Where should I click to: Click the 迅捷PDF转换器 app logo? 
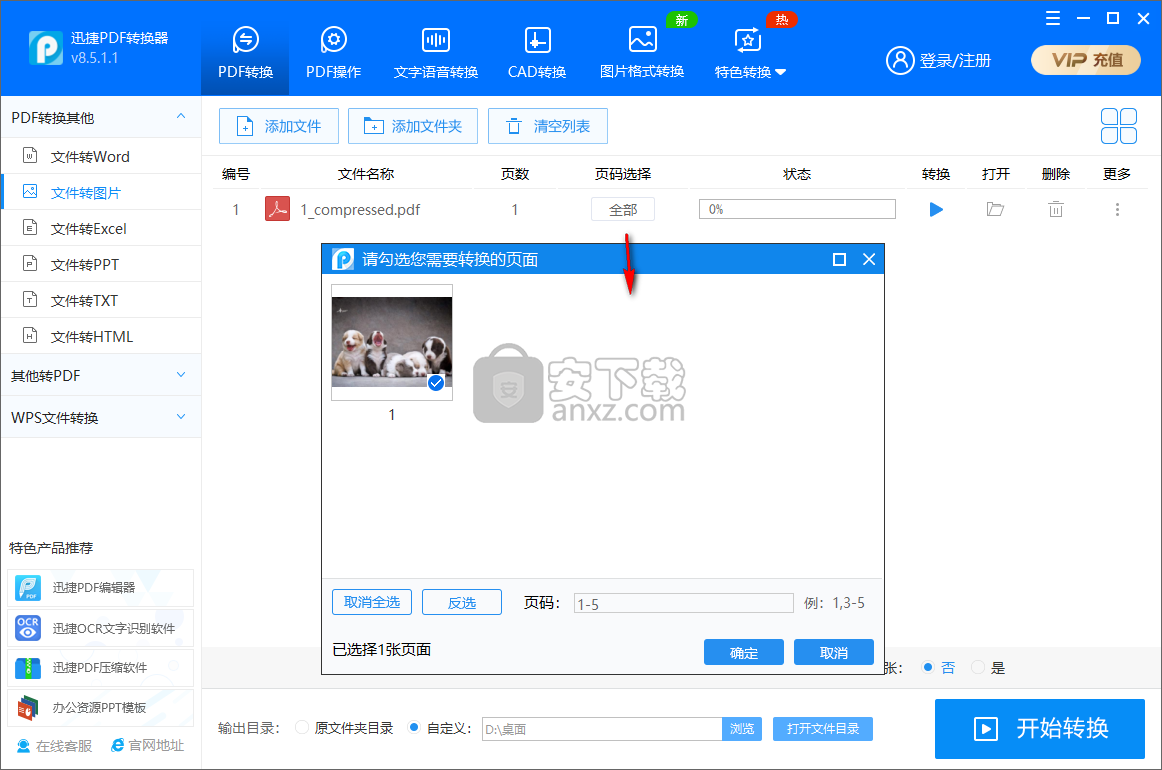point(46,48)
